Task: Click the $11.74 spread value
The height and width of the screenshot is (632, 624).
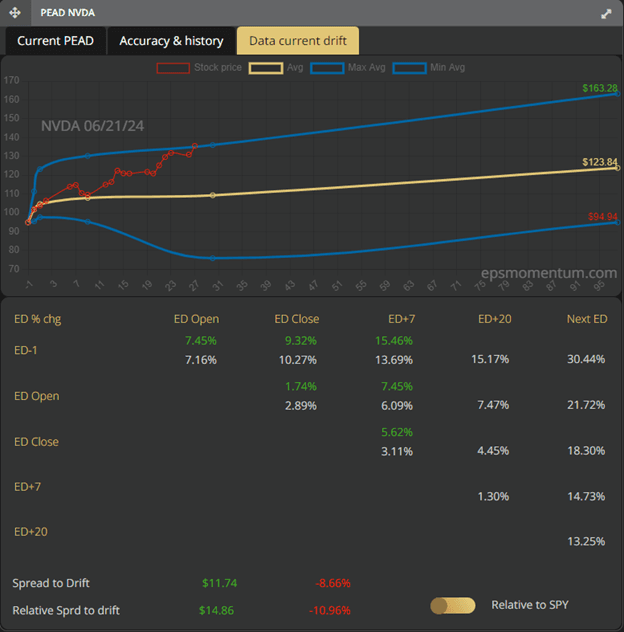Action: (220, 583)
